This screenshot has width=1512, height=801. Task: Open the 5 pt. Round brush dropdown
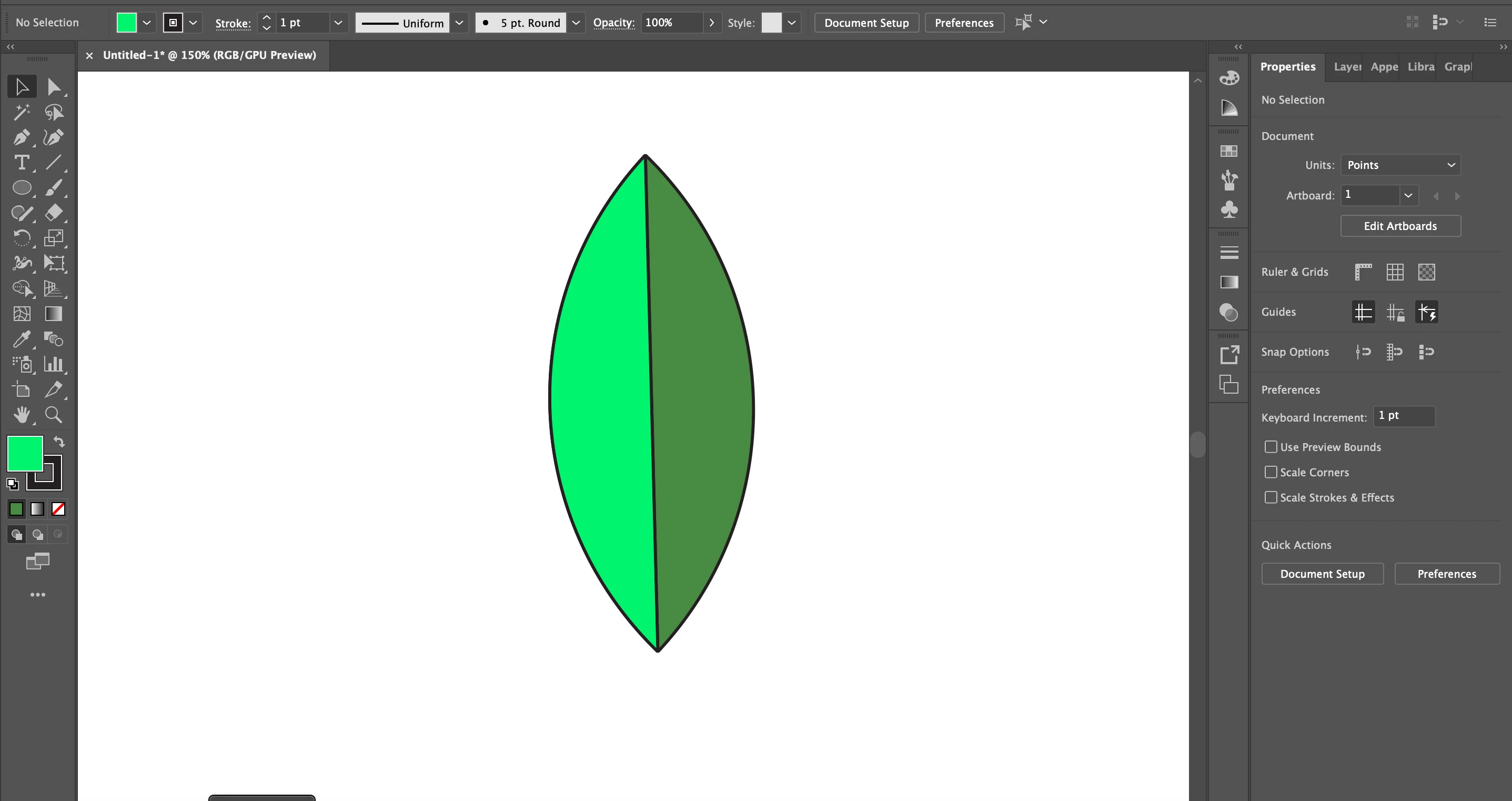tap(576, 23)
